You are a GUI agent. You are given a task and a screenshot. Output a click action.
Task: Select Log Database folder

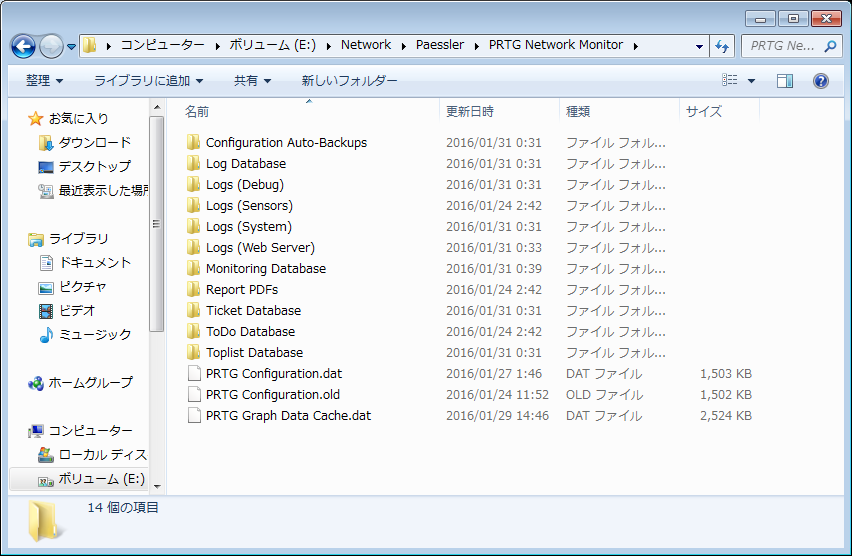point(246,164)
